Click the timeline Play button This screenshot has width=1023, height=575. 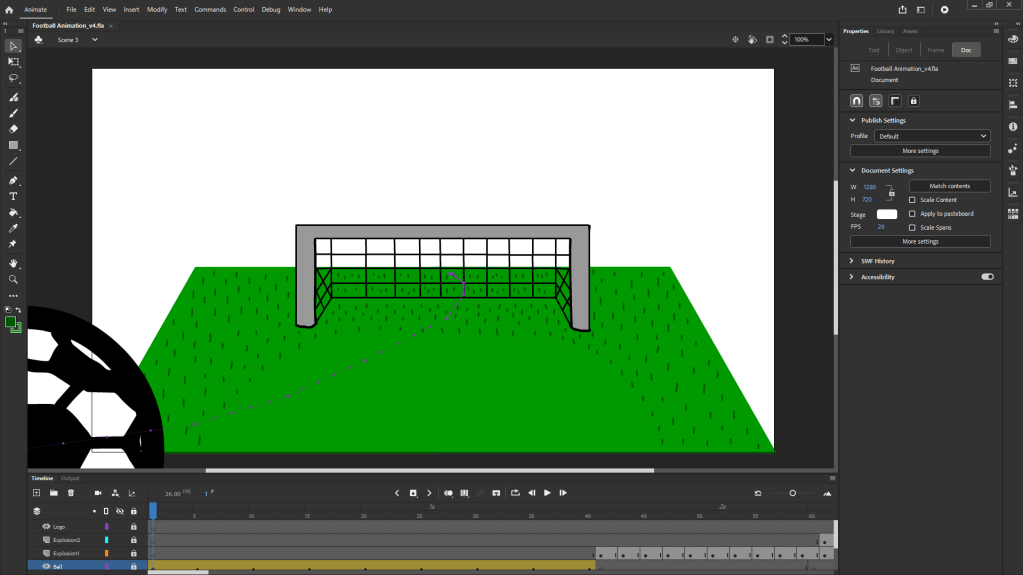coord(547,493)
